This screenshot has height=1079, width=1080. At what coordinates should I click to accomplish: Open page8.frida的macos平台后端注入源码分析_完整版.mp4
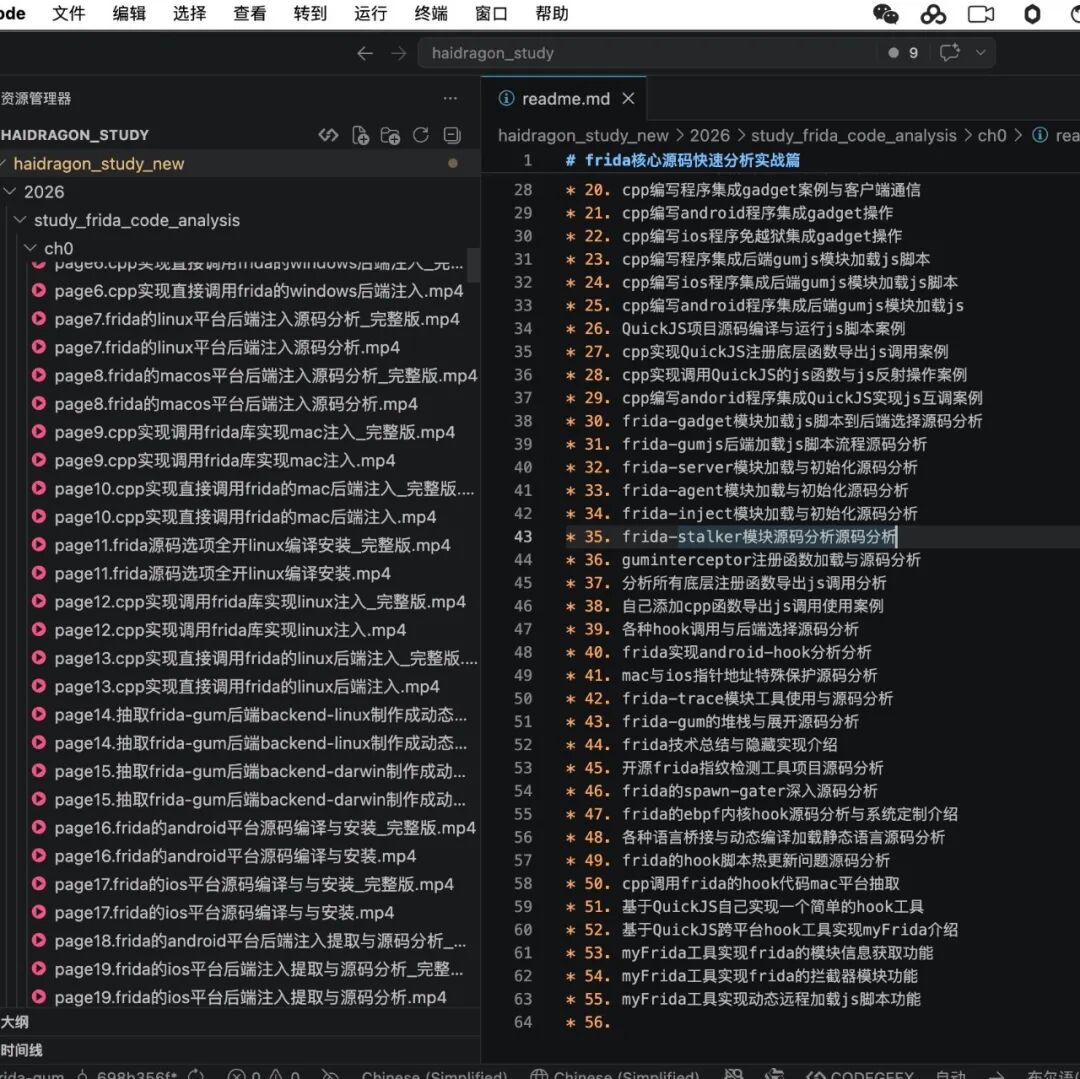266,375
